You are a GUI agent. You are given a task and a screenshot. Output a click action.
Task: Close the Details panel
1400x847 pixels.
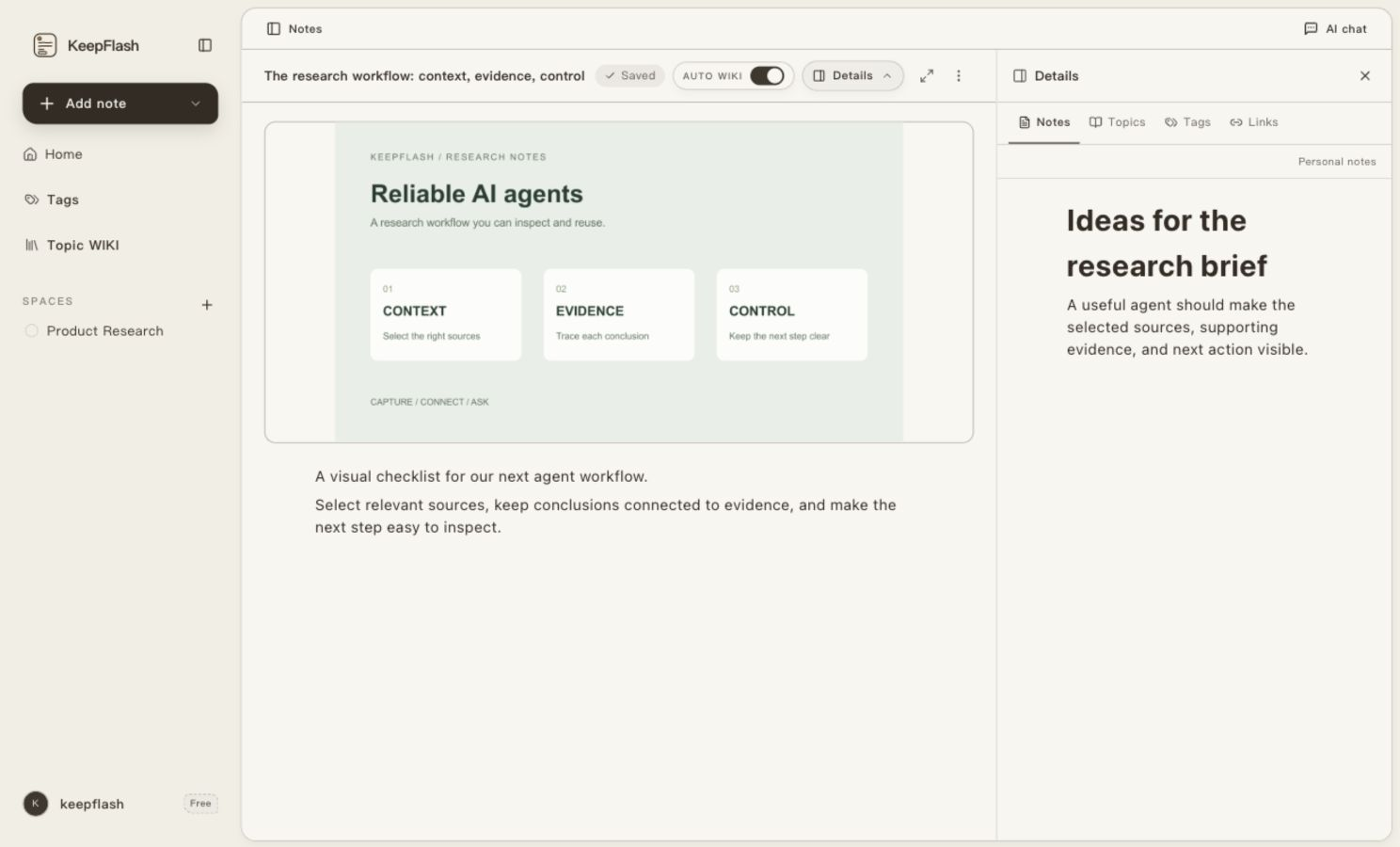[x=1365, y=76]
